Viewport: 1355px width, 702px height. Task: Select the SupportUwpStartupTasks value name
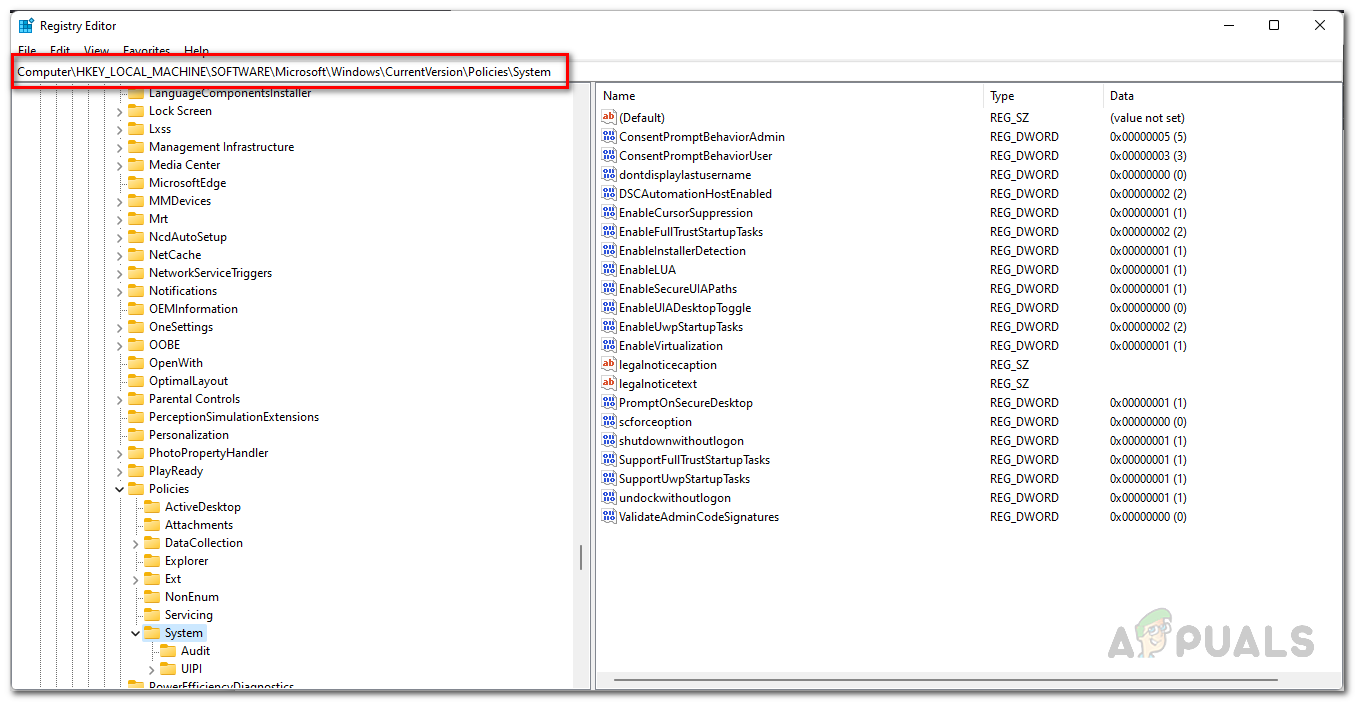[685, 478]
